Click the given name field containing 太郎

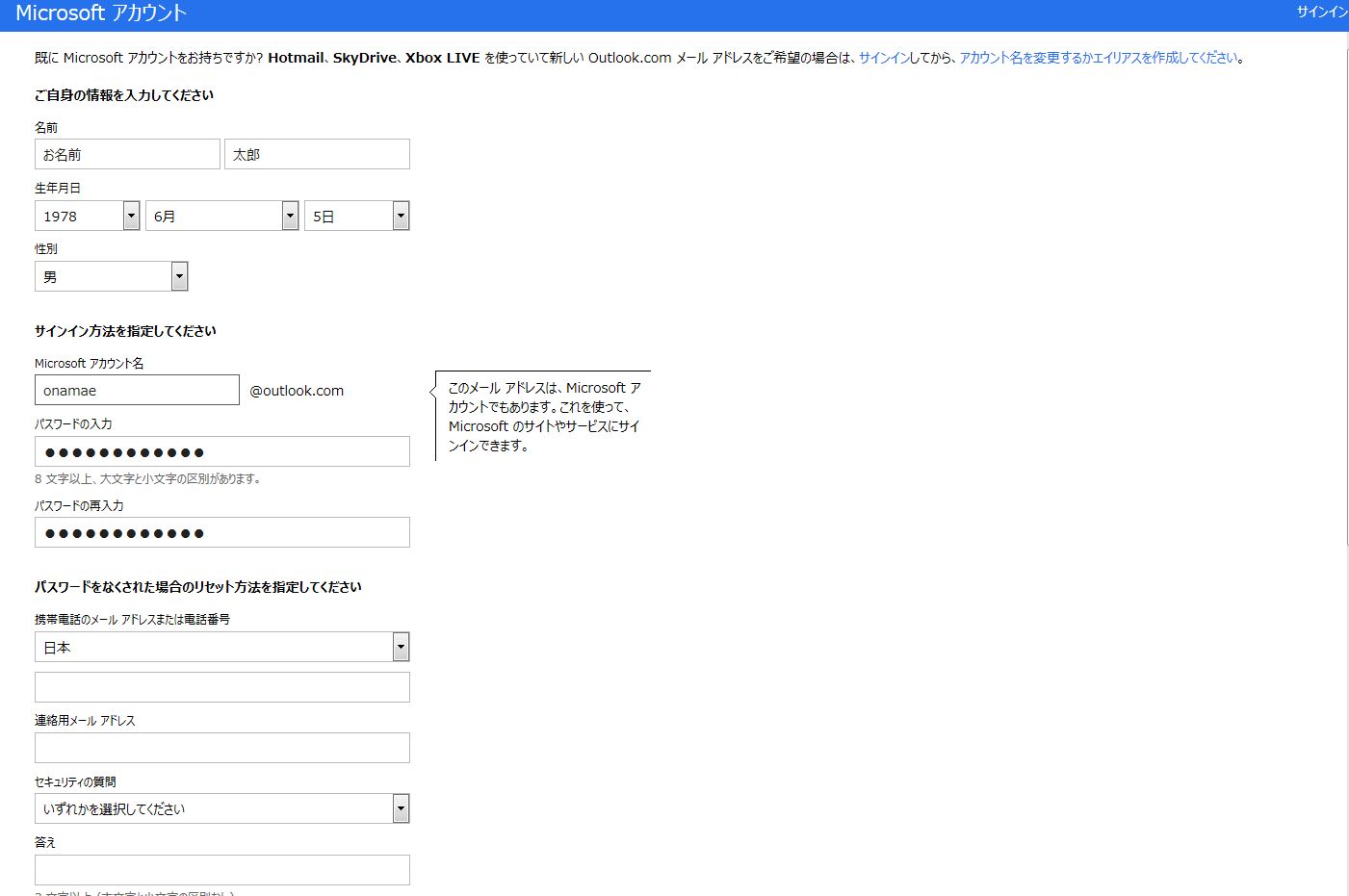pyautogui.click(x=317, y=154)
